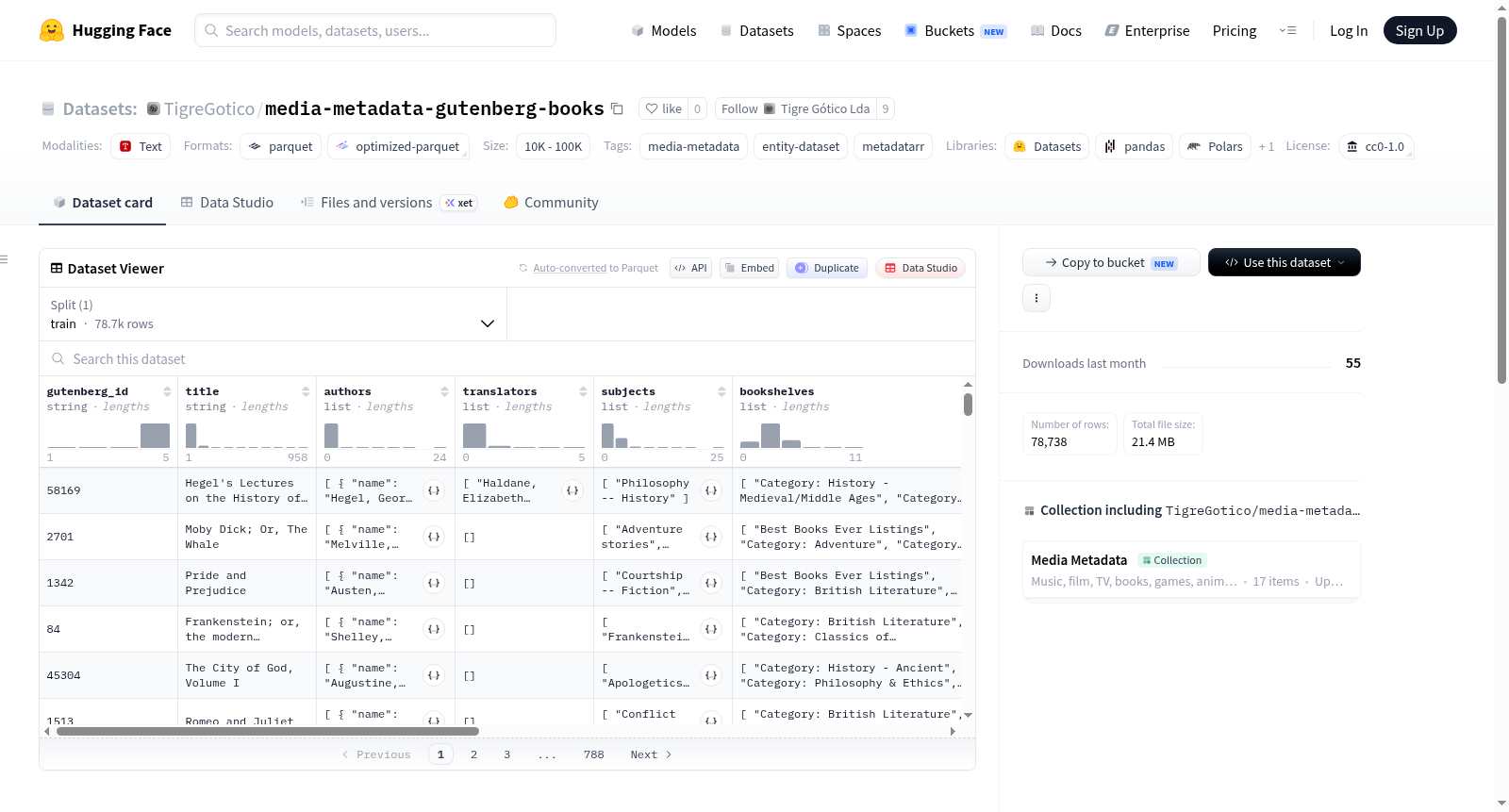
Task: Switch to the Data Studio tab
Action: (x=227, y=202)
